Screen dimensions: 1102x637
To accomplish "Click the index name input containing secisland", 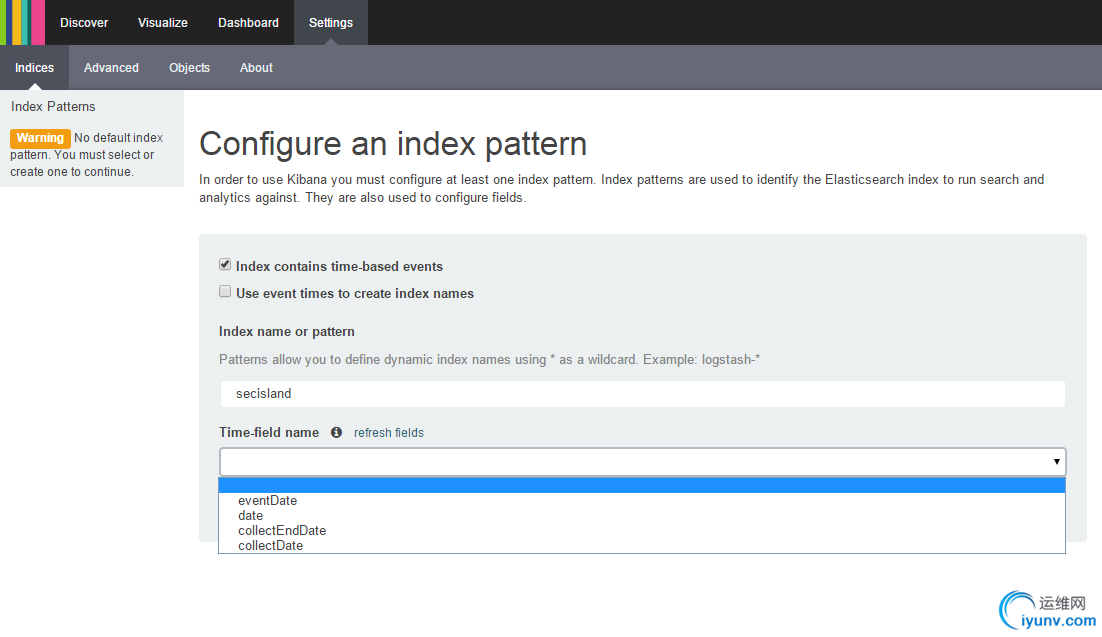I will point(641,394).
